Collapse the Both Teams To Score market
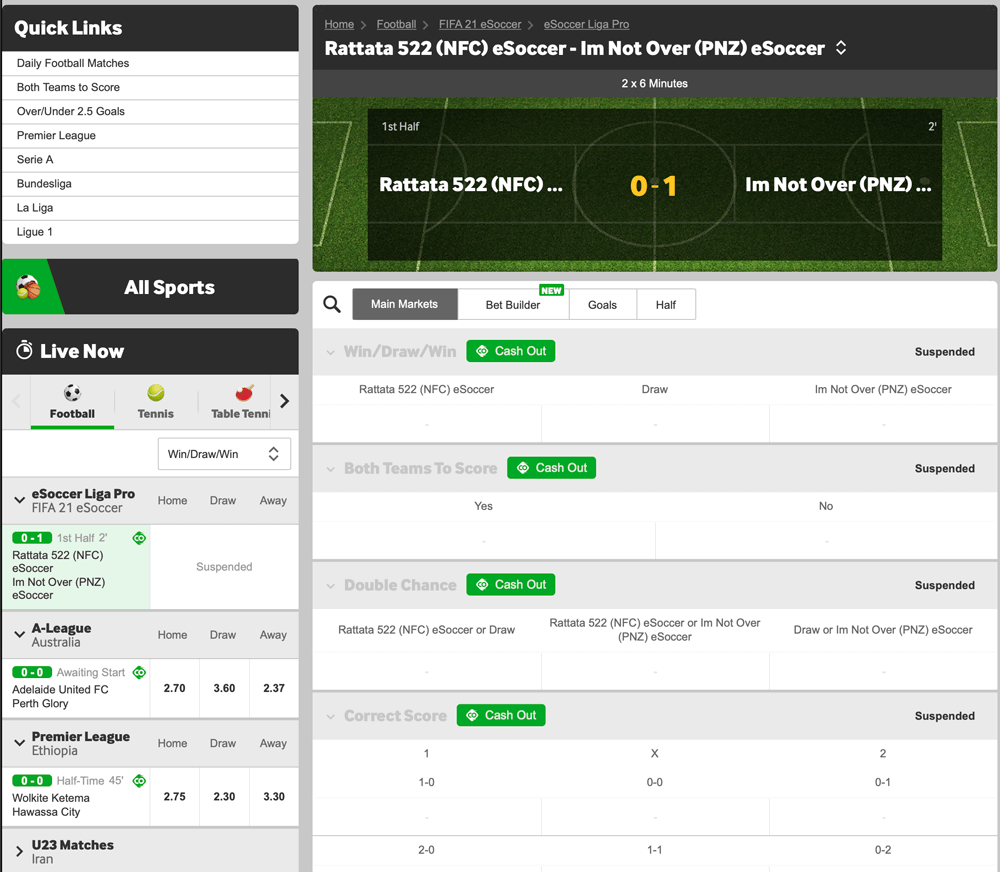 (331, 468)
